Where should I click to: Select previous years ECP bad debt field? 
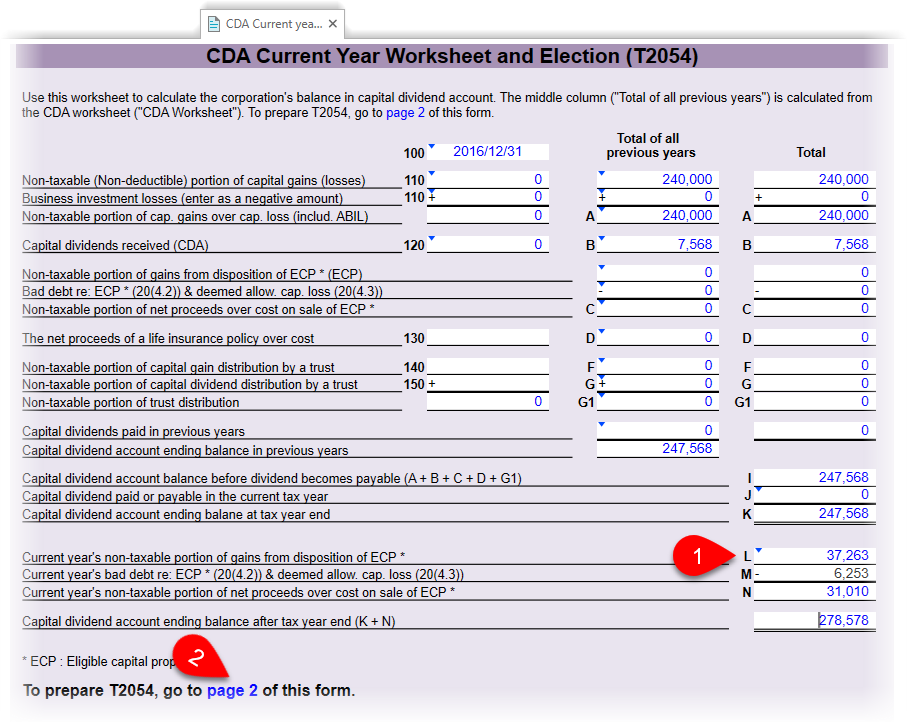point(658,290)
